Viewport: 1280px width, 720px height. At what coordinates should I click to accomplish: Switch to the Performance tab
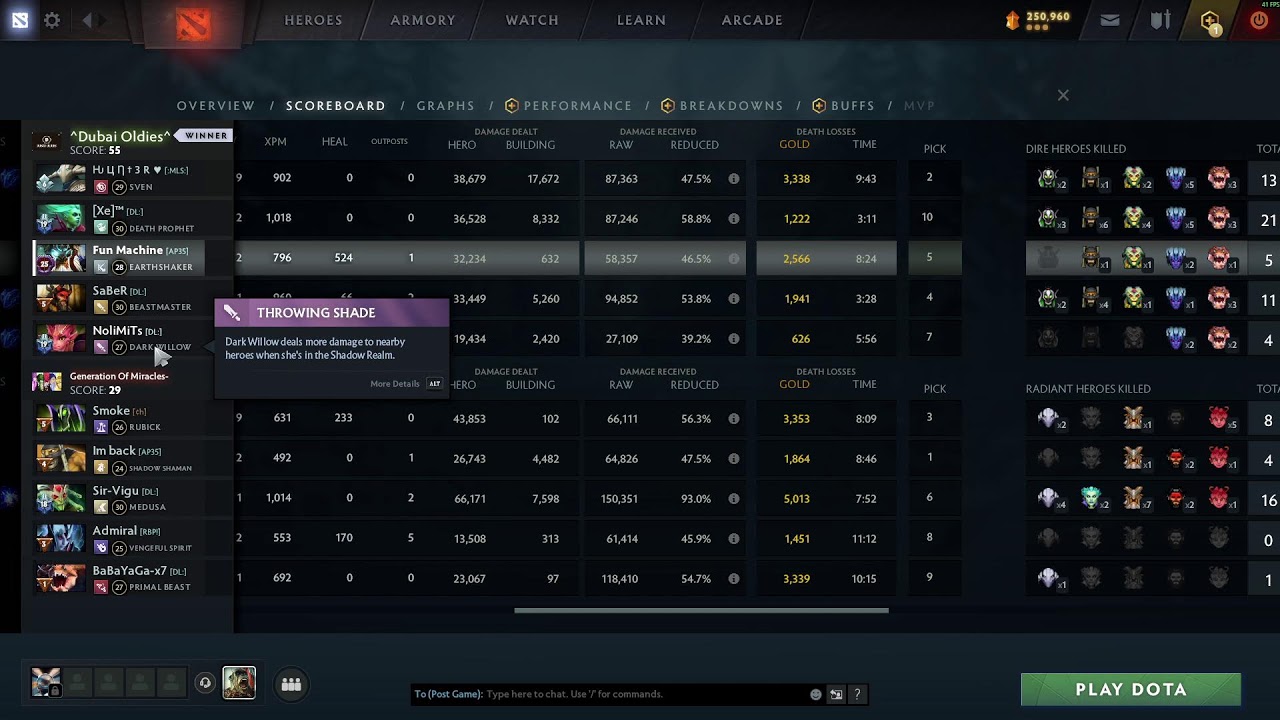coord(569,106)
